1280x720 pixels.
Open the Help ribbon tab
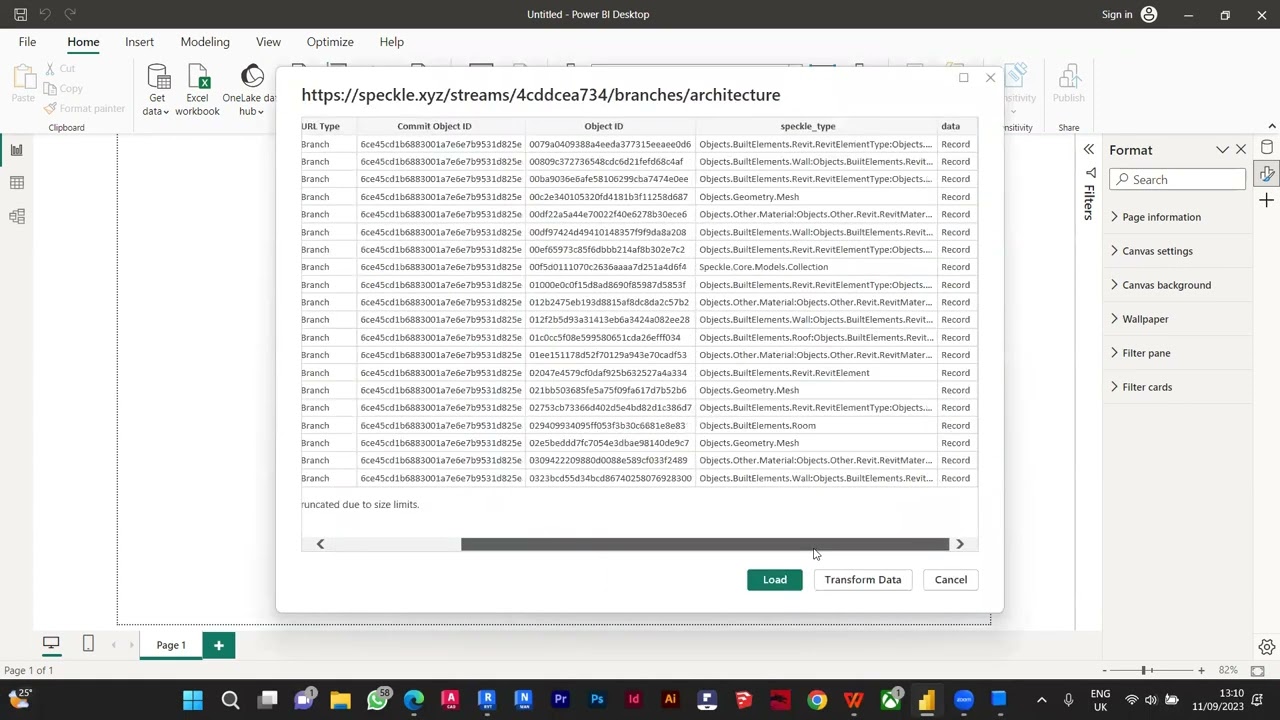(391, 42)
